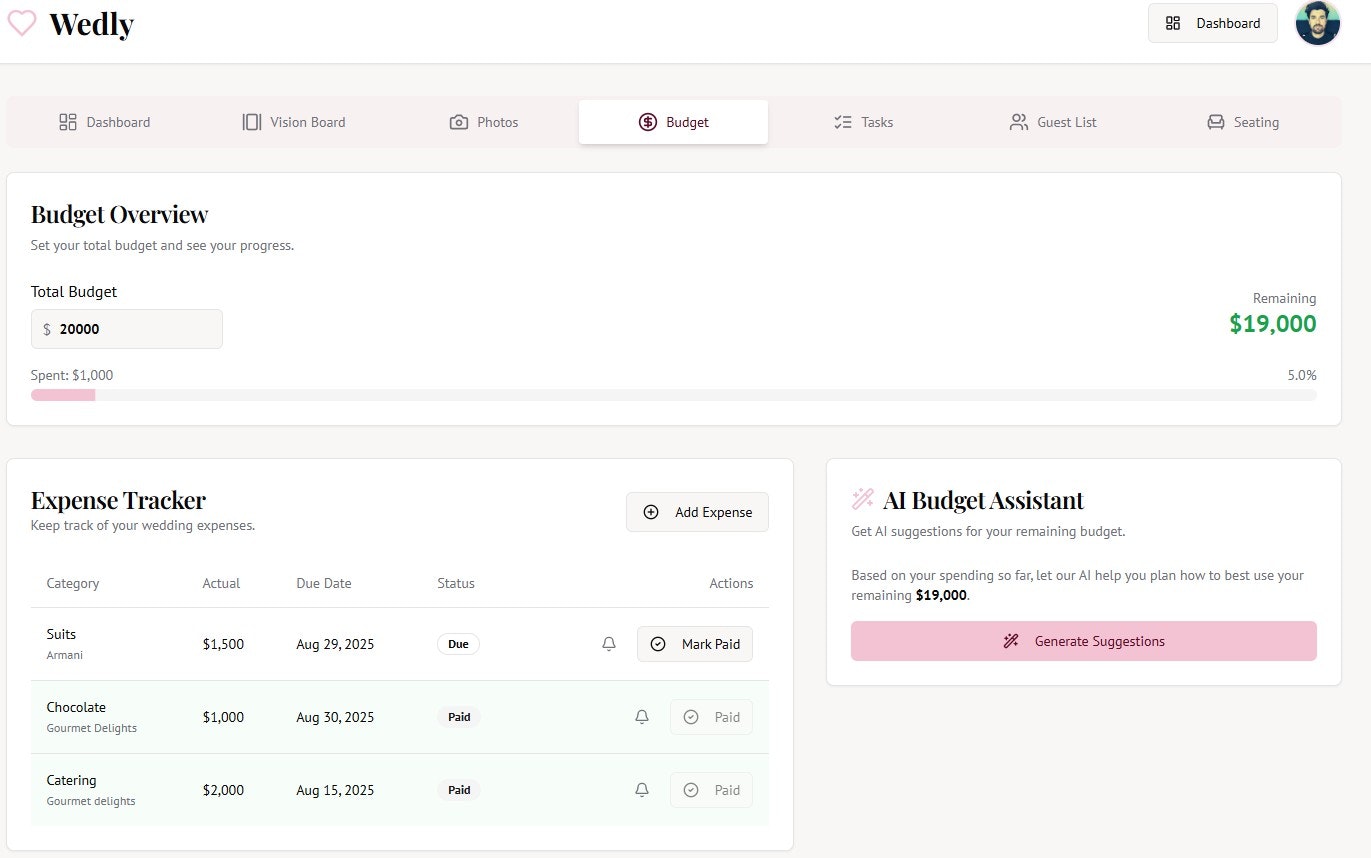1371x858 pixels.
Task: Open the user profile avatar
Action: [x=1317, y=23]
